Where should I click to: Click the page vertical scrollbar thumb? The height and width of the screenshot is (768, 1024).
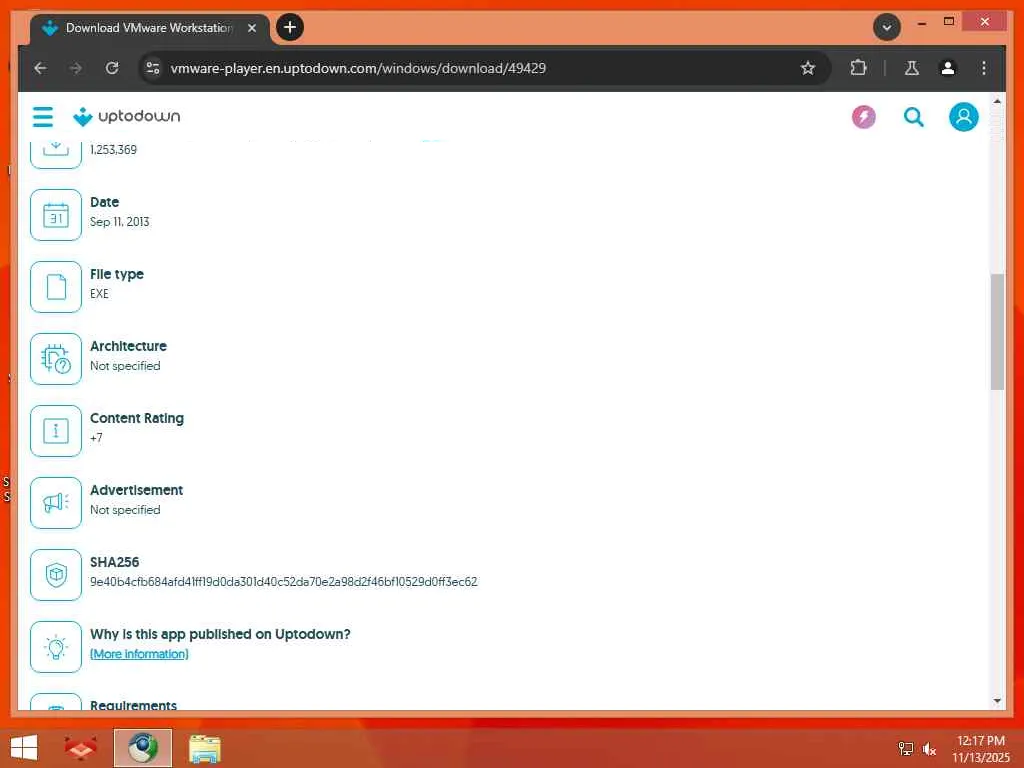point(997,332)
